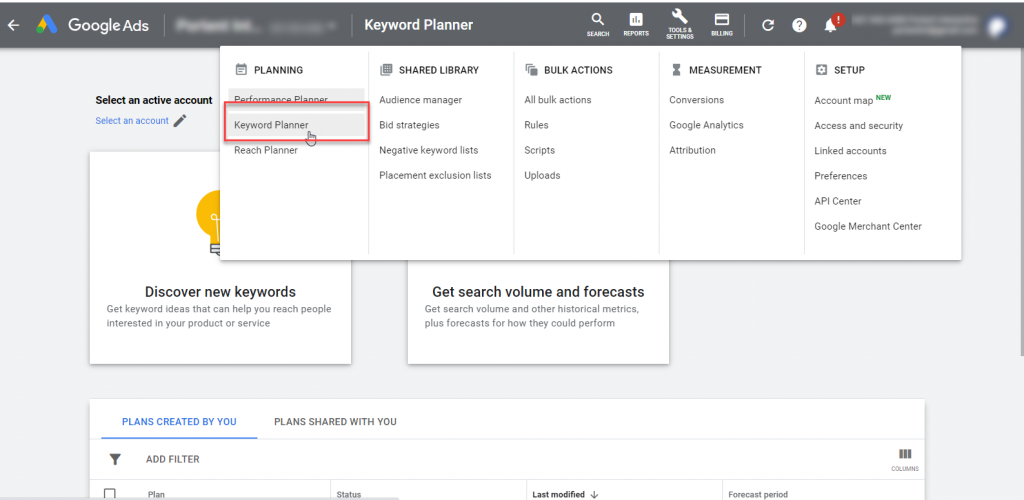1024x500 pixels.
Task: Click the Shared Library icon
Action: pos(386,70)
